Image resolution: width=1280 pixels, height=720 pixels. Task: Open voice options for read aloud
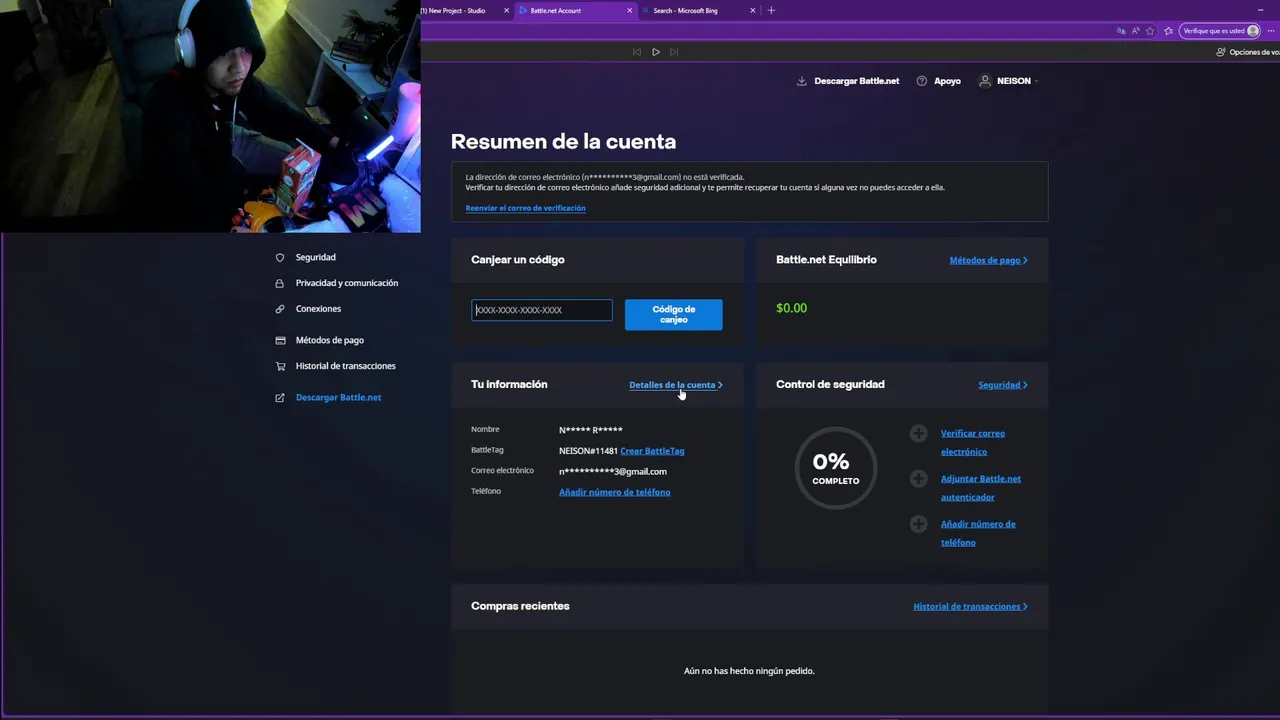(1247, 52)
